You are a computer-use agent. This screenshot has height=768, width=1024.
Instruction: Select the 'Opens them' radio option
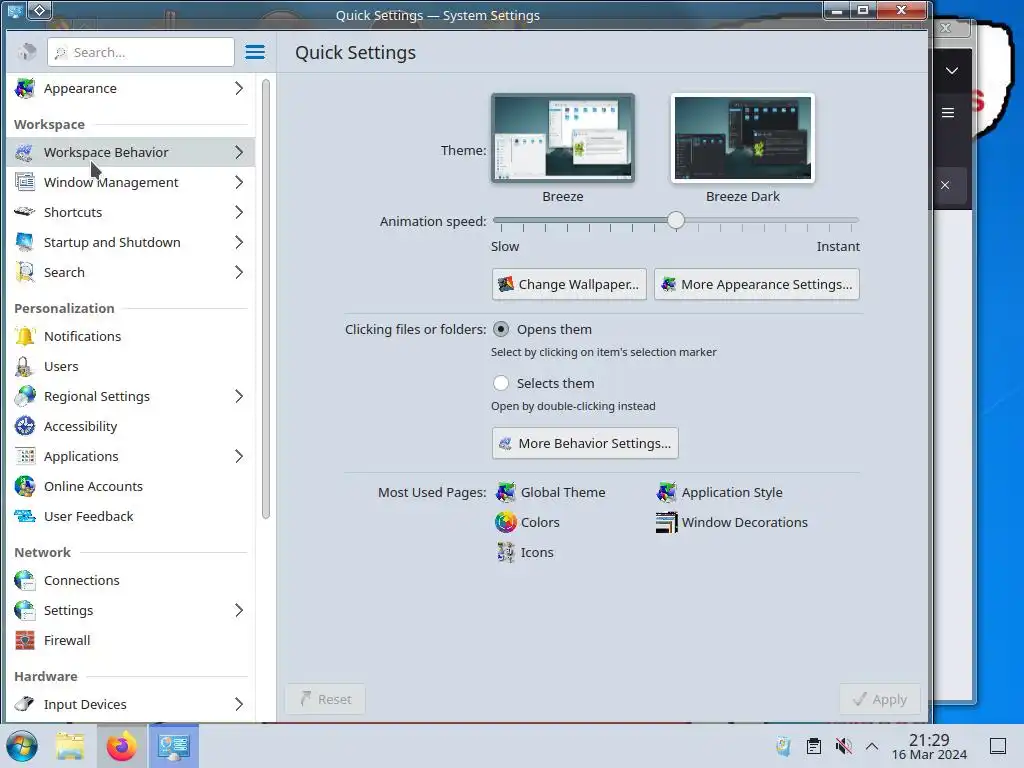pos(501,329)
